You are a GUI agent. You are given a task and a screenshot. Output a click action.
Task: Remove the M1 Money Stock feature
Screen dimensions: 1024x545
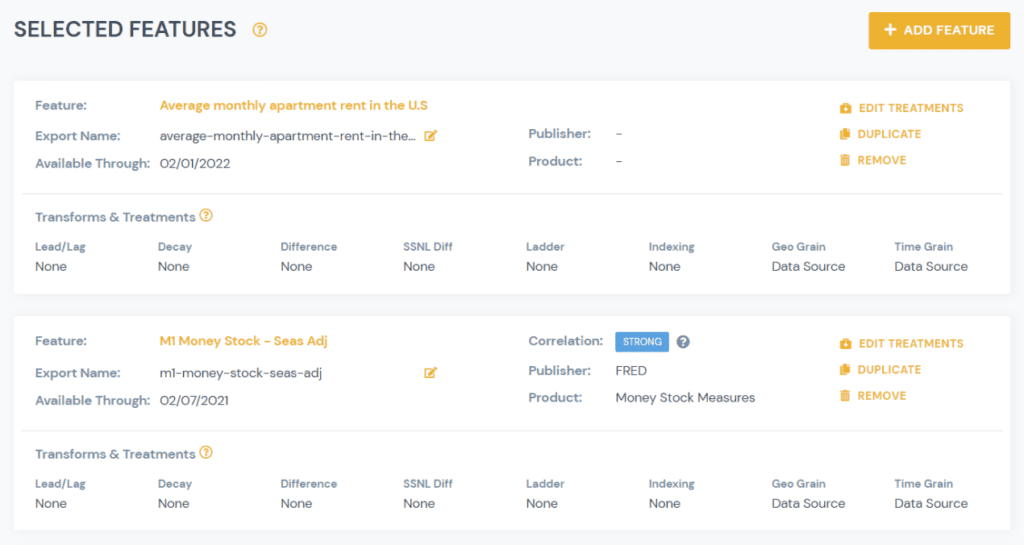tap(872, 396)
